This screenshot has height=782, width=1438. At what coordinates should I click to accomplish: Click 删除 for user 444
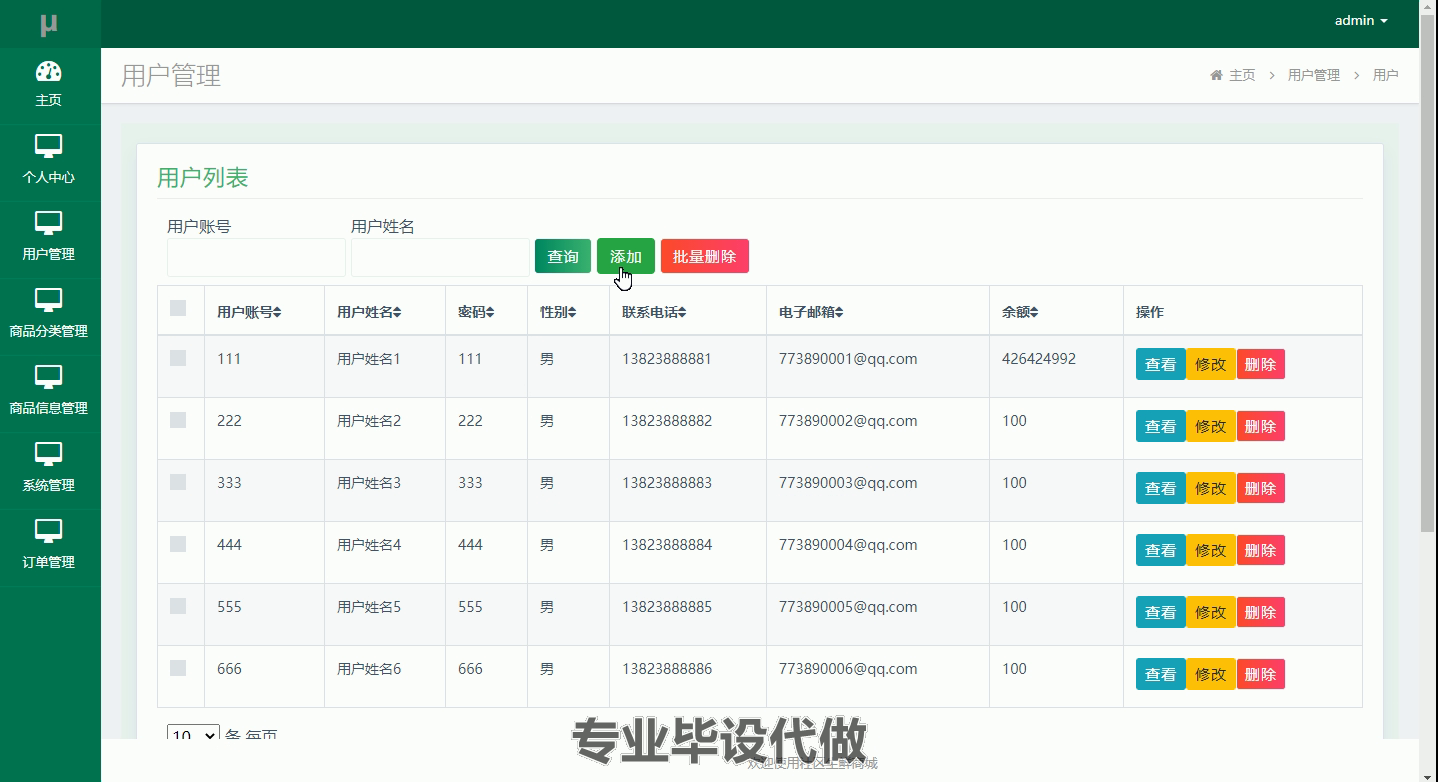pos(1261,550)
